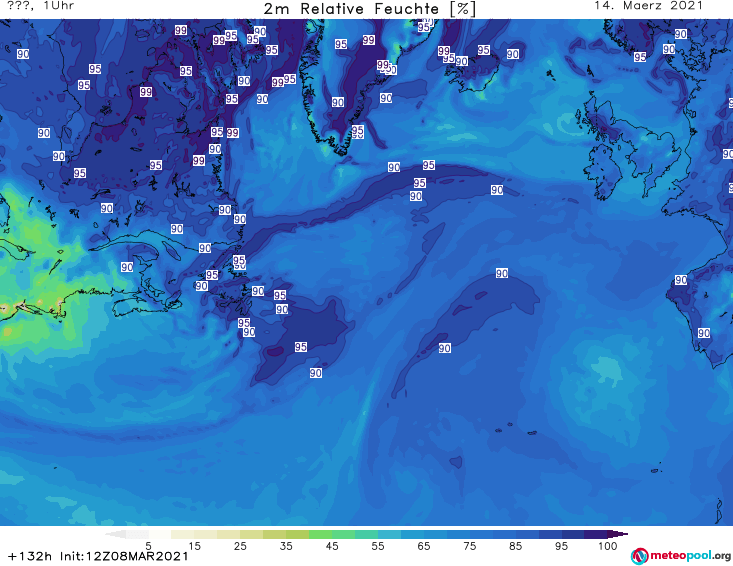Click the '15' label on the color scale
The image size is (733, 566).
[194, 545]
